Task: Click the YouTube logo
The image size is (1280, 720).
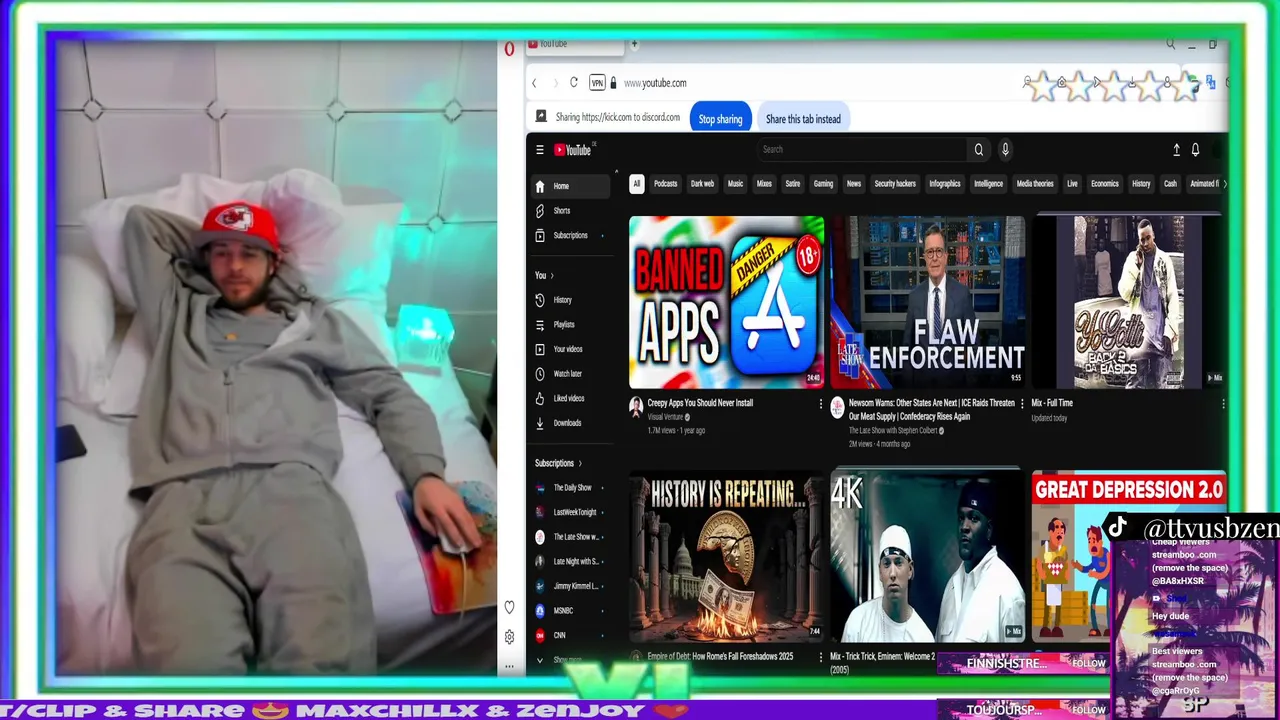Action: pos(573,150)
